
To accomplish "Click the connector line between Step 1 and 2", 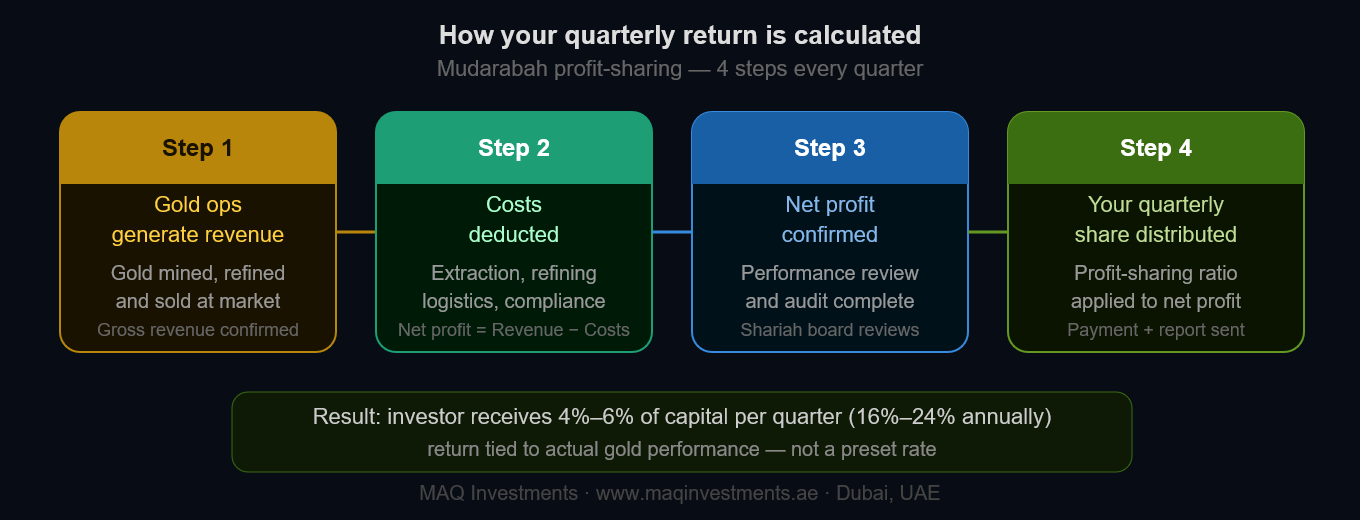I will click(356, 232).
